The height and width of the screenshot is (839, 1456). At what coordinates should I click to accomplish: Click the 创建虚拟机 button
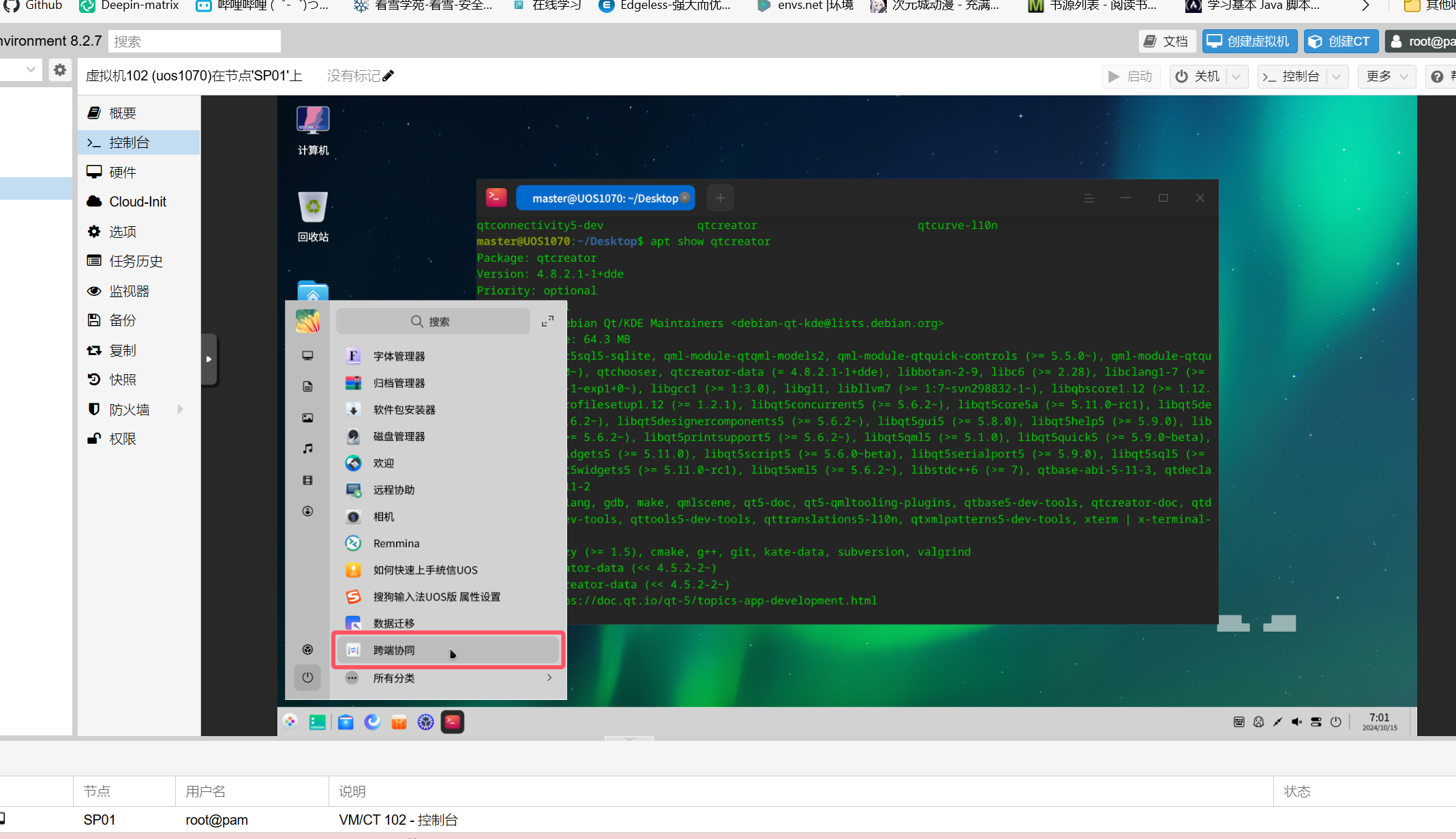[1249, 41]
